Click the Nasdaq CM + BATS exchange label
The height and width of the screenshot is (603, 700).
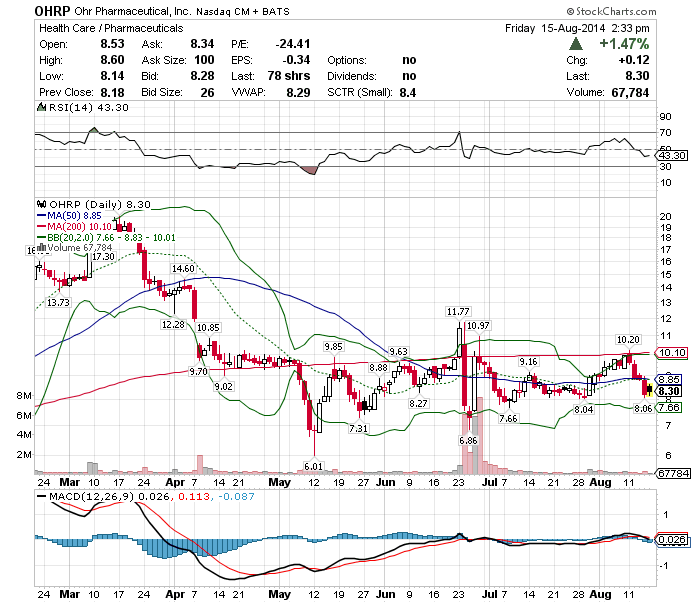pyautogui.click(x=243, y=12)
